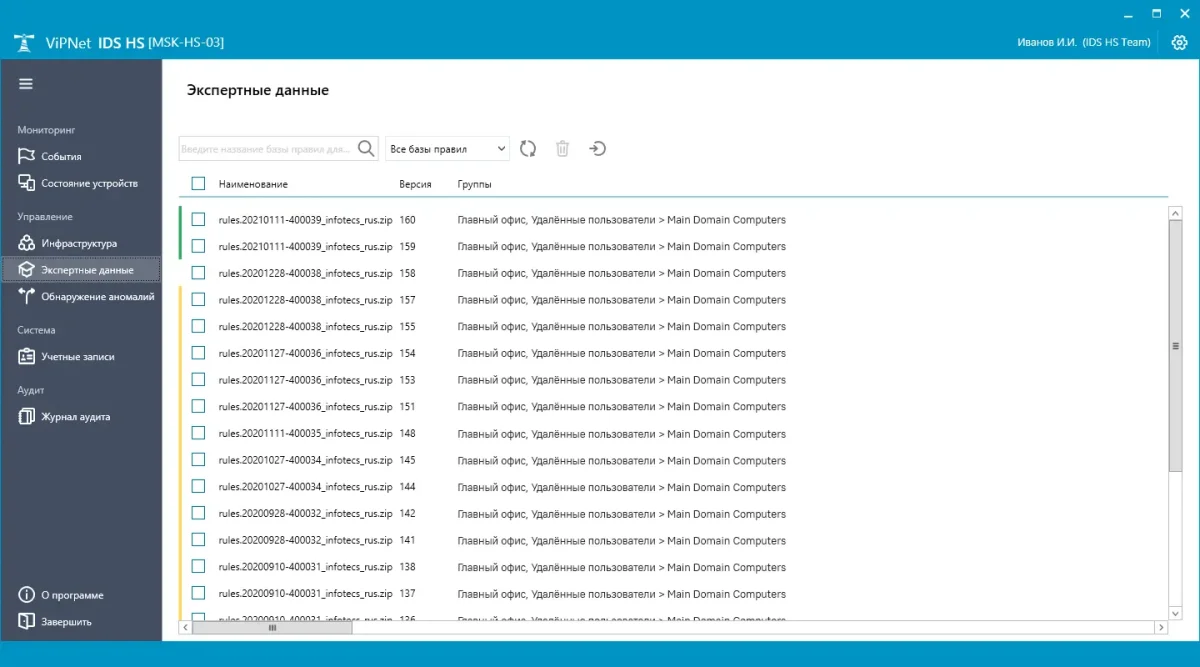
Task: Check the box for rule version 160
Action: [198, 219]
